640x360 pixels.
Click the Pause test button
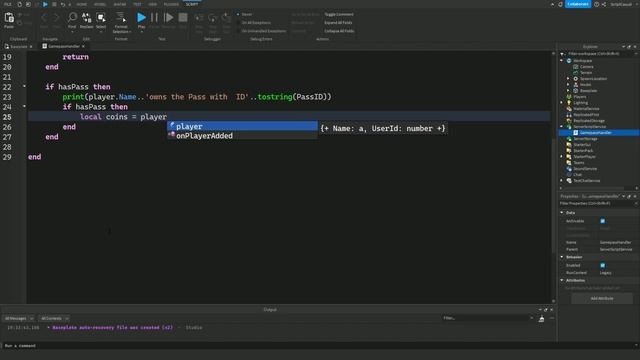pos(154,18)
